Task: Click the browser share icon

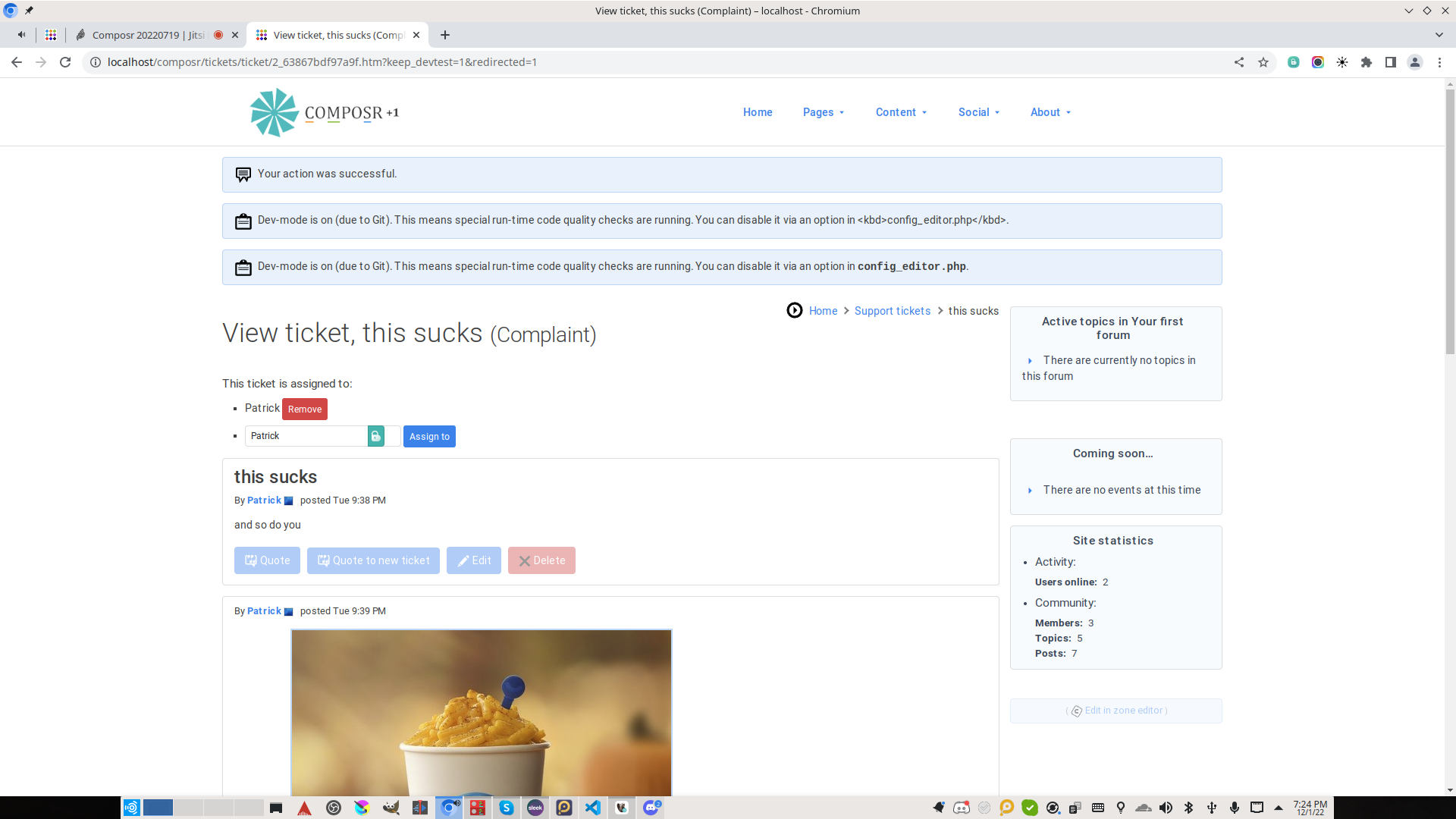Action: 1239,62
